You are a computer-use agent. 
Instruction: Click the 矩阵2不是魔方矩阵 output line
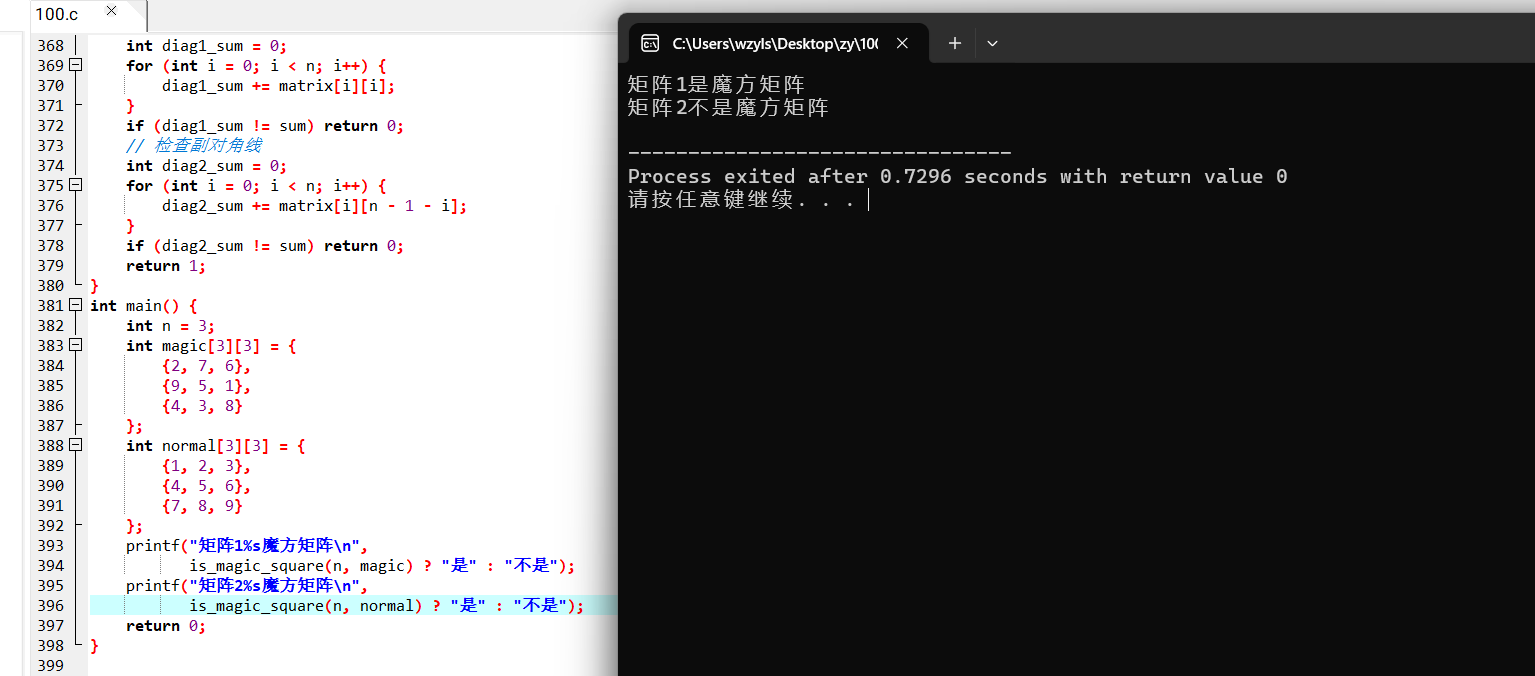[x=728, y=107]
